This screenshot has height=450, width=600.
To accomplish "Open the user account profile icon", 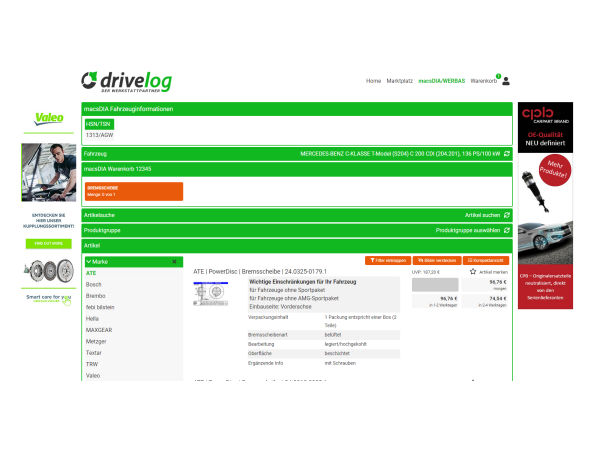I will click(x=506, y=81).
